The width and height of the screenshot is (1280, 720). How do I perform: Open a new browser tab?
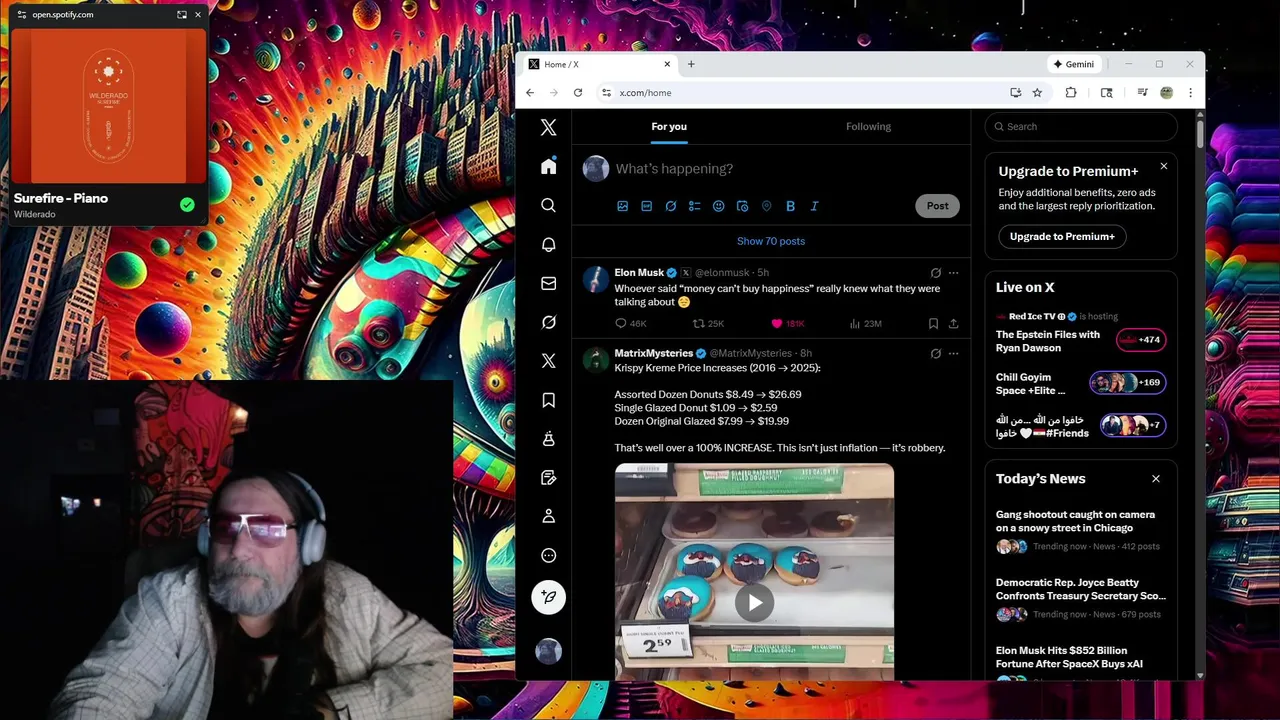[x=691, y=64]
